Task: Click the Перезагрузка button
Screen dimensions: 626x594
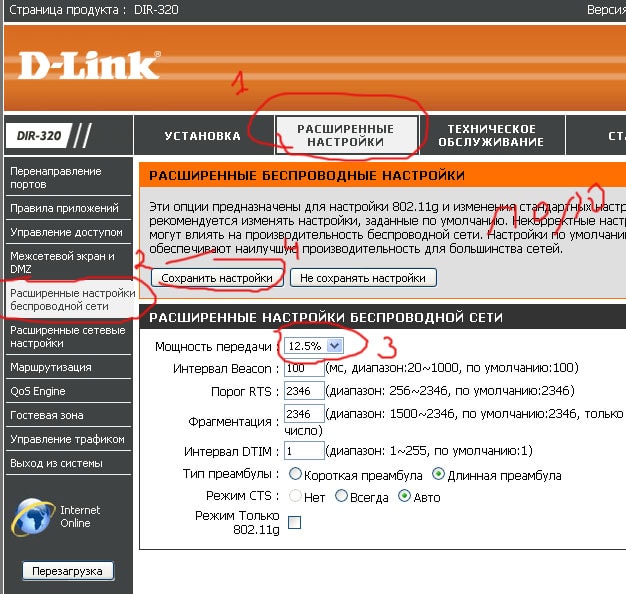Action: [x=67, y=571]
